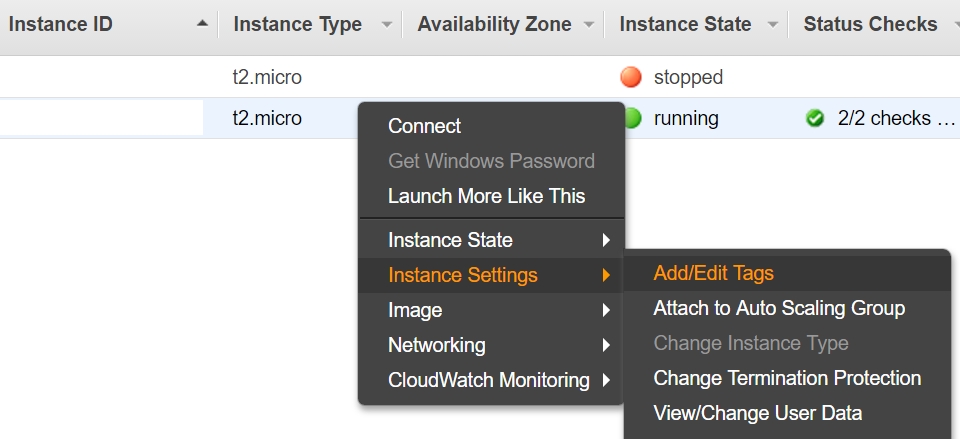Choose Attach to Auto Scaling Group
Screen dimensions: 960x439
point(779,308)
